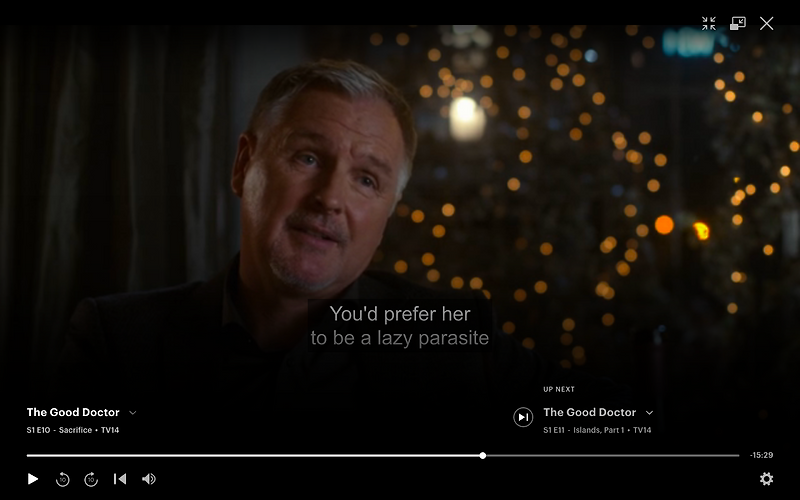Restart episode with the start-over icon
Screen dimensions: 800x500
pyautogui.click(x=120, y=479)
